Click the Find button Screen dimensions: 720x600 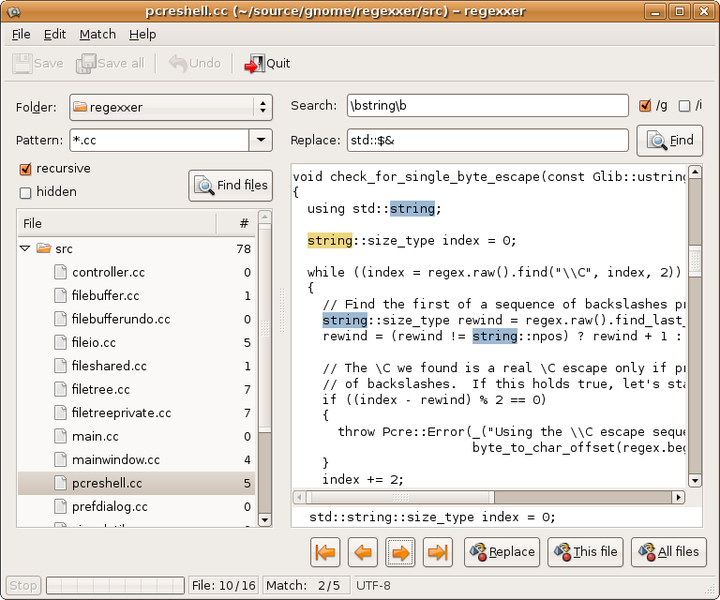click(x=670, y=140)
